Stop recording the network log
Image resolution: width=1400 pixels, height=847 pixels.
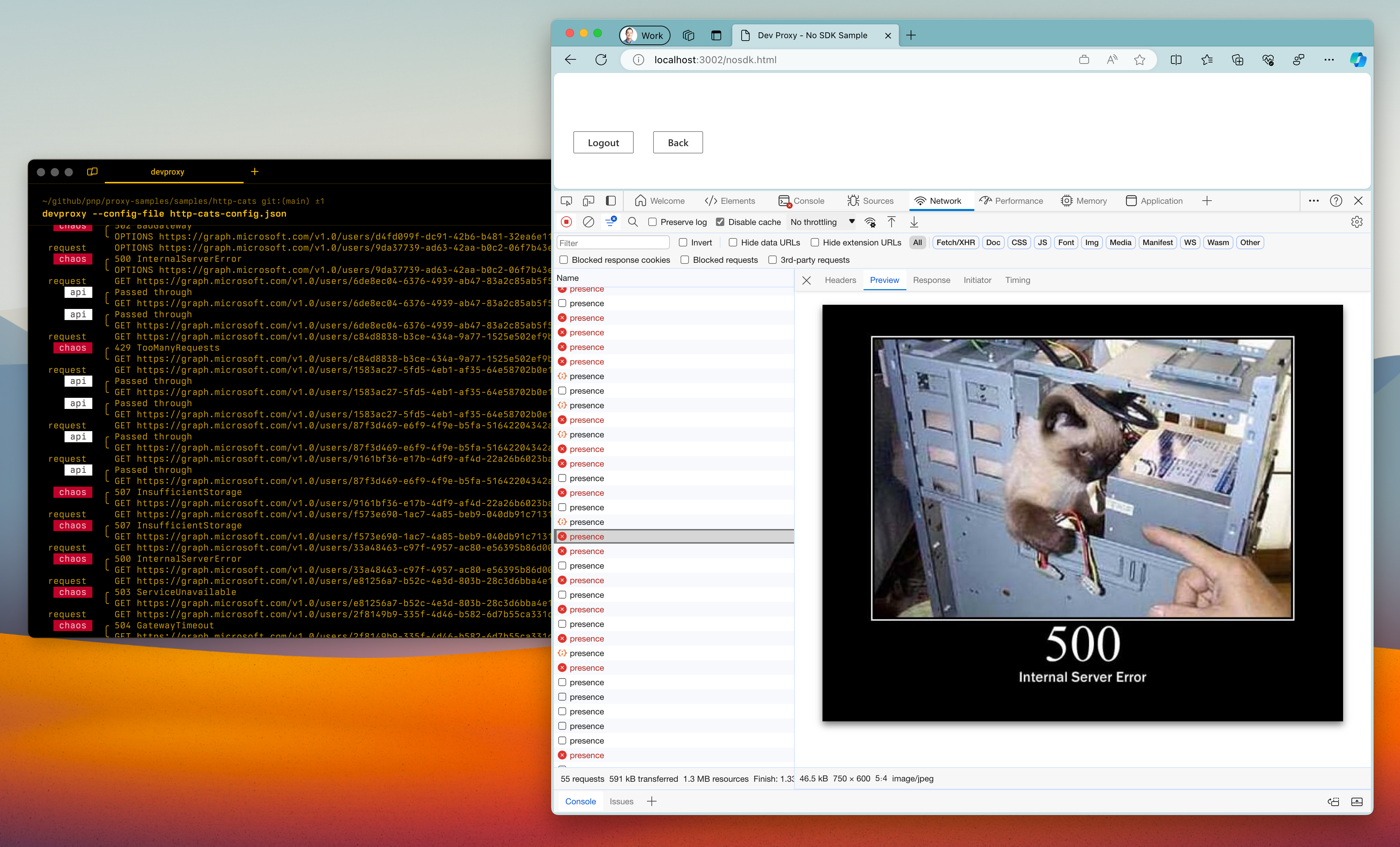566,222
